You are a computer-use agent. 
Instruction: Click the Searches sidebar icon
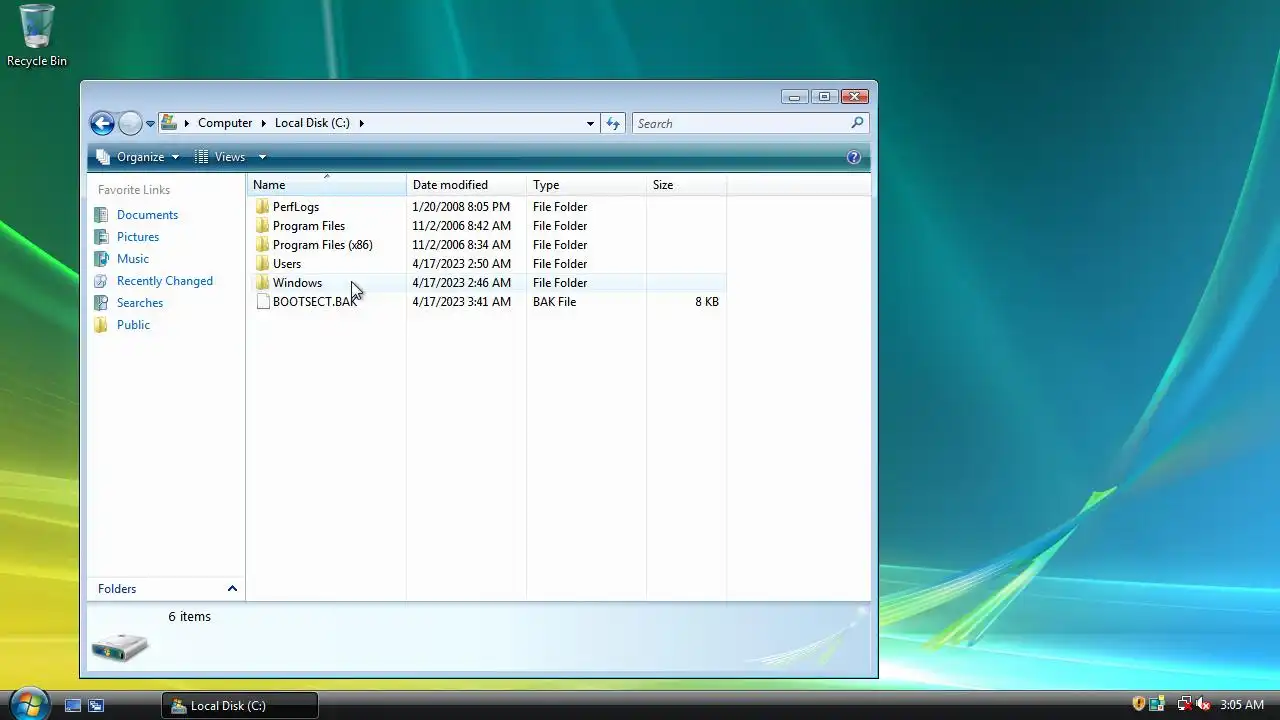(101, 303)
